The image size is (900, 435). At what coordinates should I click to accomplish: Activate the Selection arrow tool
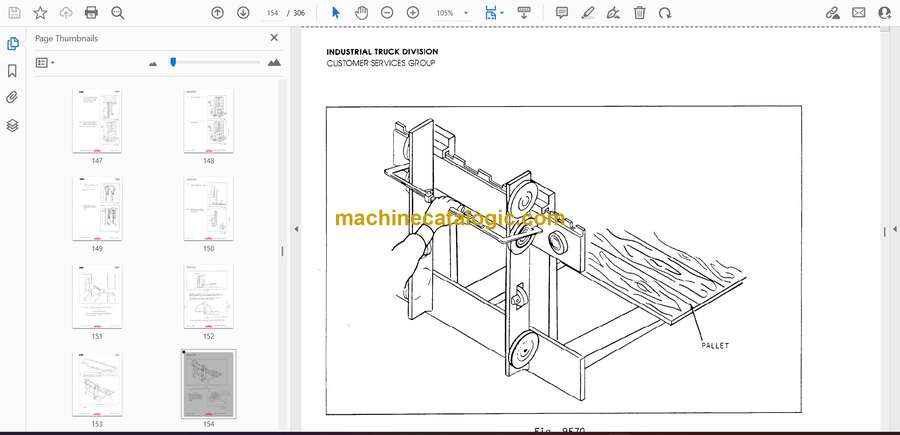336,13
